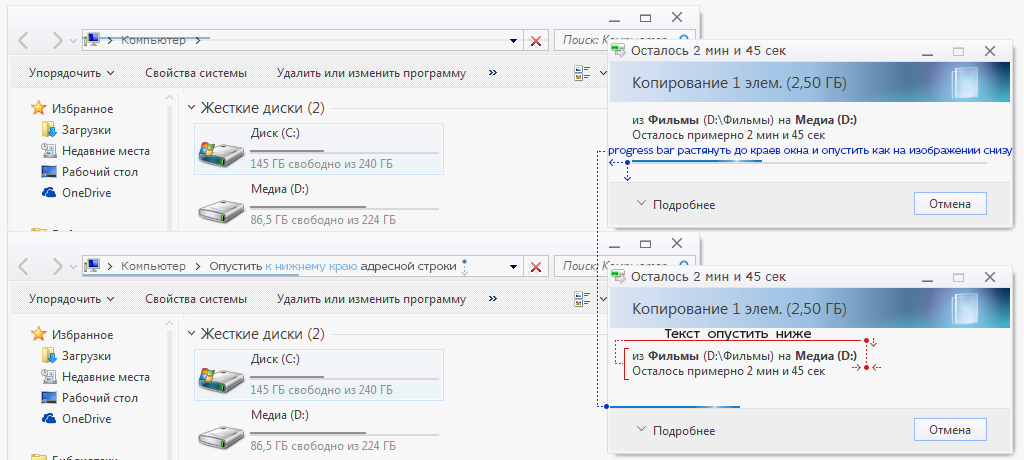This screenshot has width=1024, height=460.
Task: Select Медиа (D:) drive in the bottom Explorer window
Action: (318, 430)
